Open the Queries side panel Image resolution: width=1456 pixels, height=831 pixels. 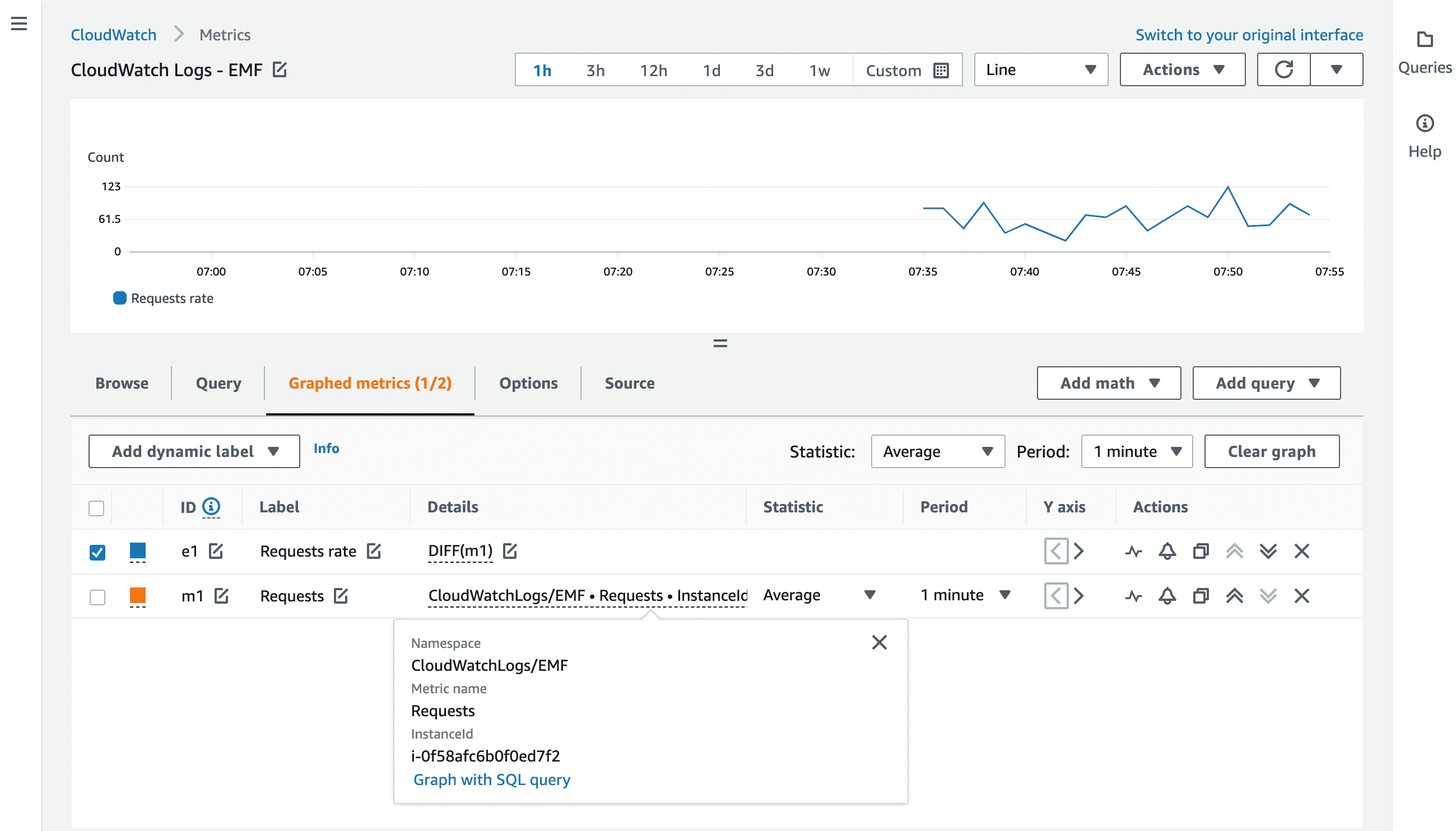1425,54
